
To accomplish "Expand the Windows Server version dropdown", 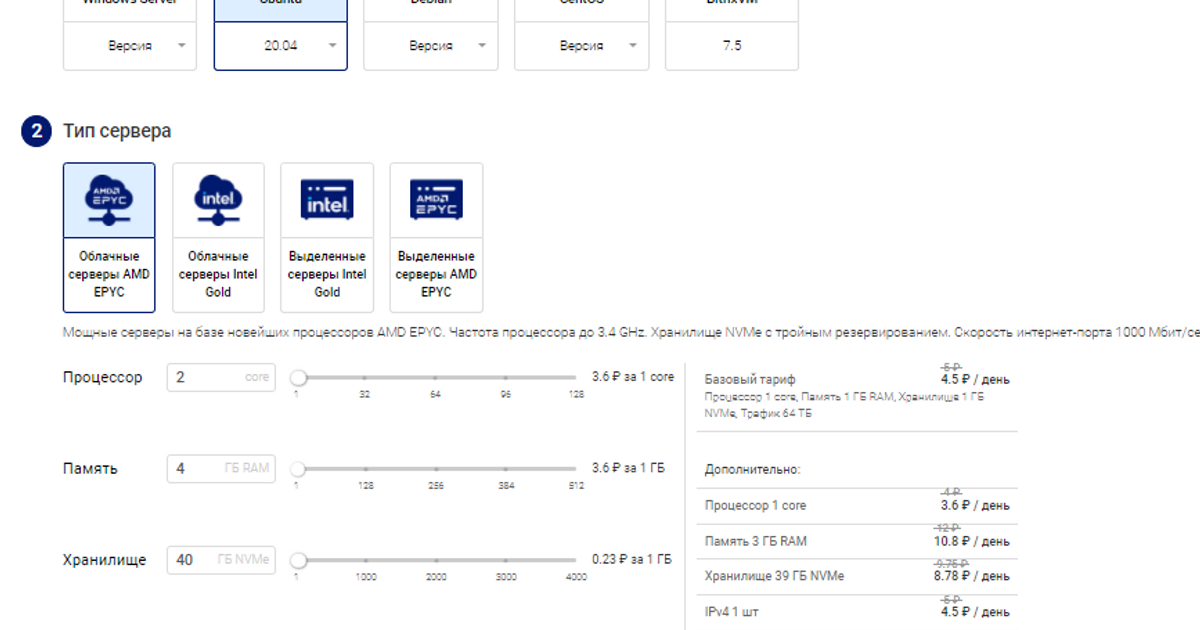I will click(130, 46).
